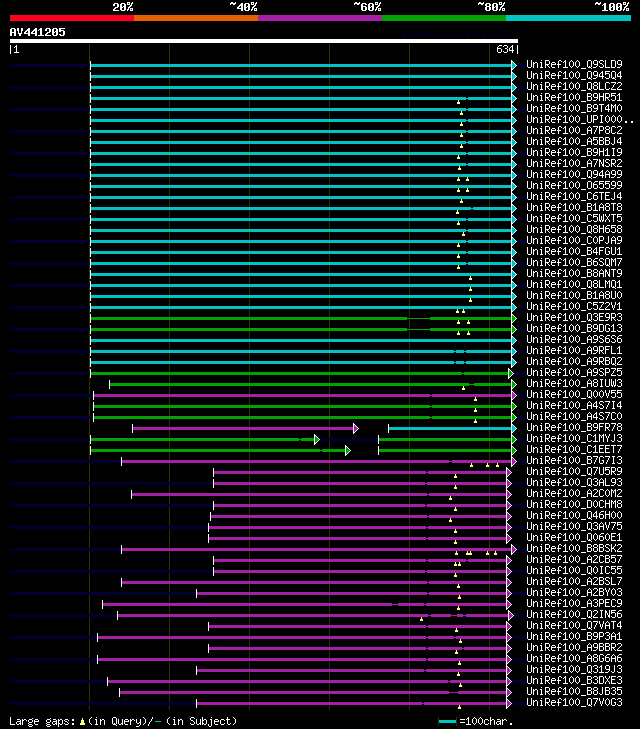This screenshot has width=640, height=729.
Task: Select the UniRef100_Q2IN56 hit
Action: pyautogui.click(x=574, y=615)
